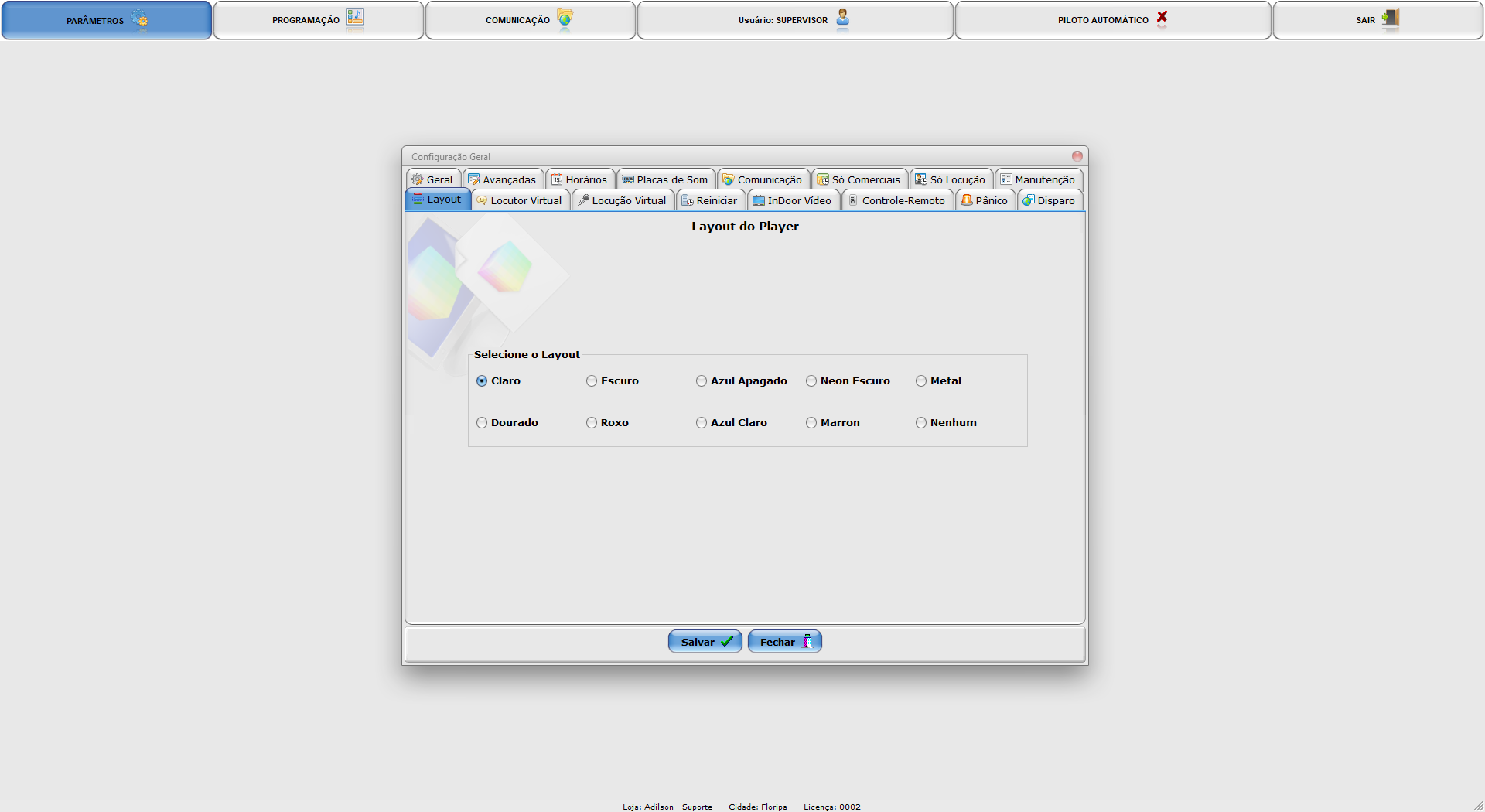Click the Placas de Som tab icon
The width and height of the screenshot is (1485, 812).
pos(628,179)
